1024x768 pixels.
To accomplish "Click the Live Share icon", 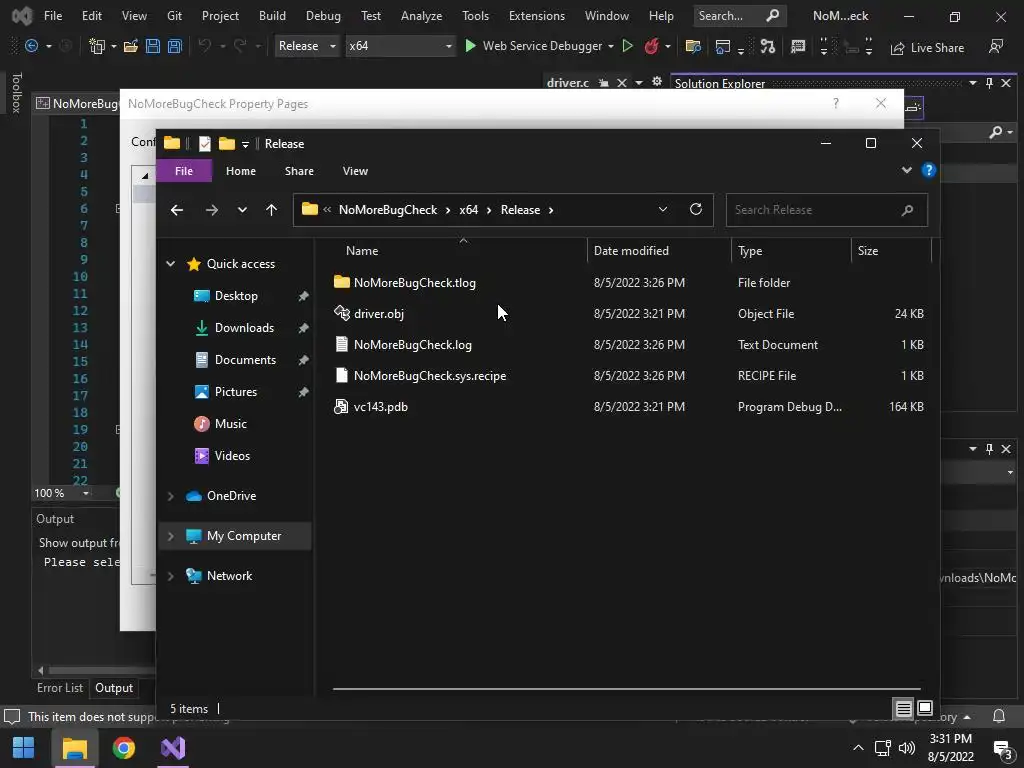I will [x=897, y=48].
